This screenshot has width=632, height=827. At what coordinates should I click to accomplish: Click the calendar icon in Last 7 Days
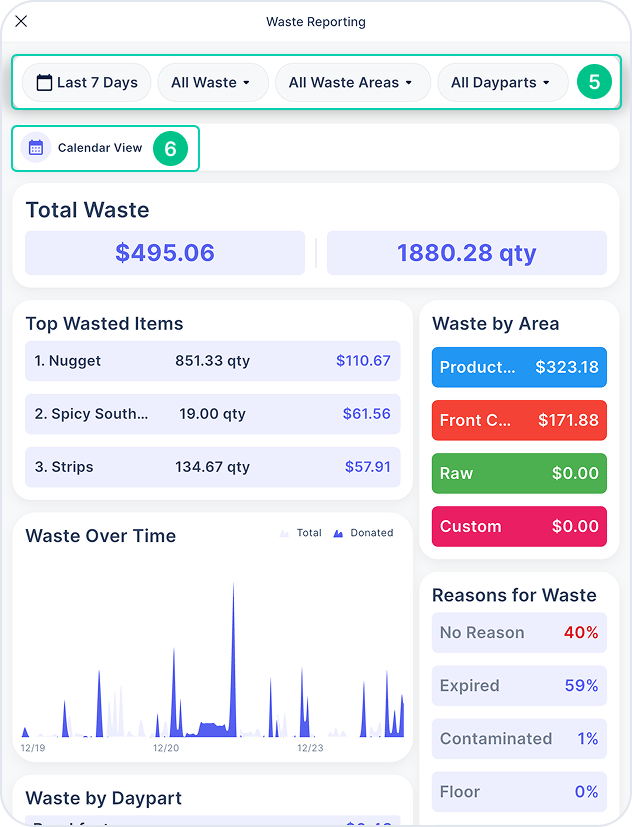click(44, 82)
